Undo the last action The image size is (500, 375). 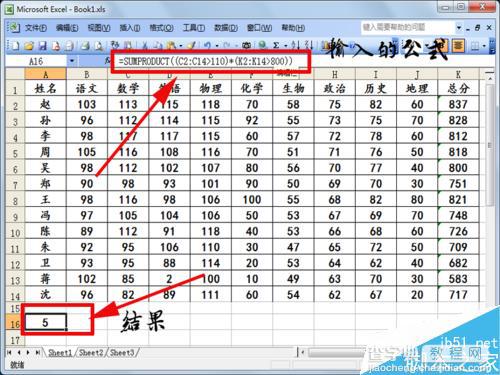coord(208,46)
